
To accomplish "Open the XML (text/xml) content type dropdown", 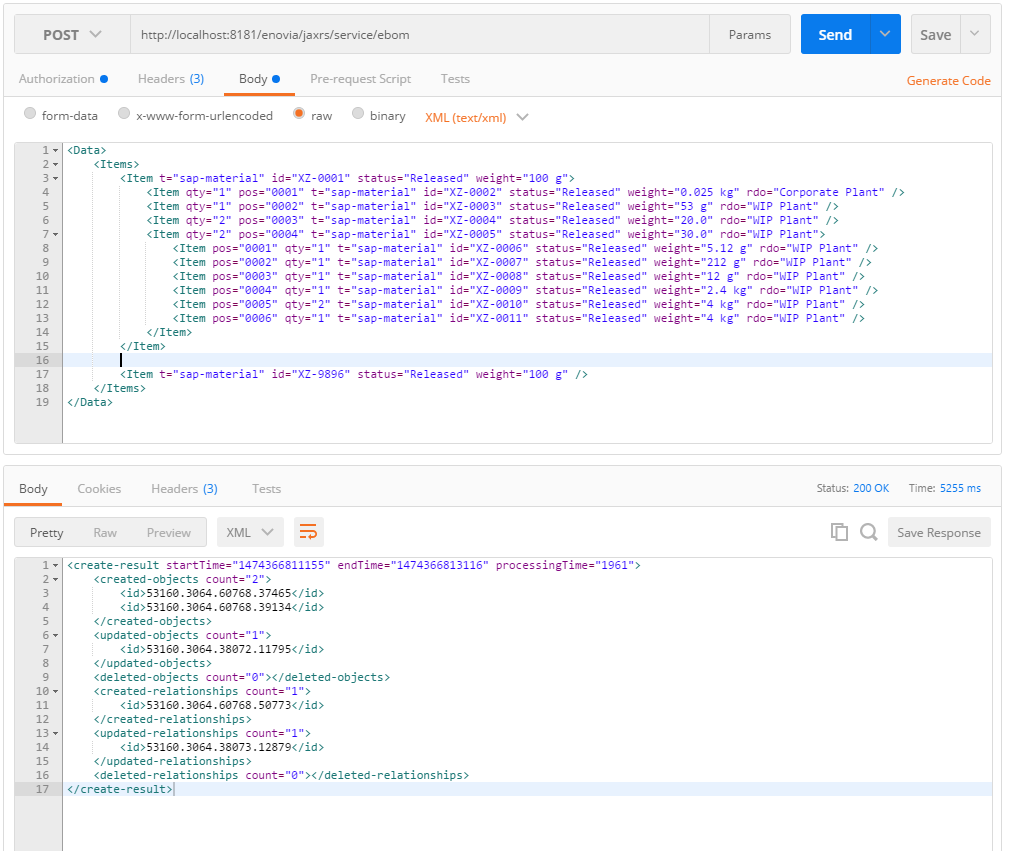I will pos(477,117).
